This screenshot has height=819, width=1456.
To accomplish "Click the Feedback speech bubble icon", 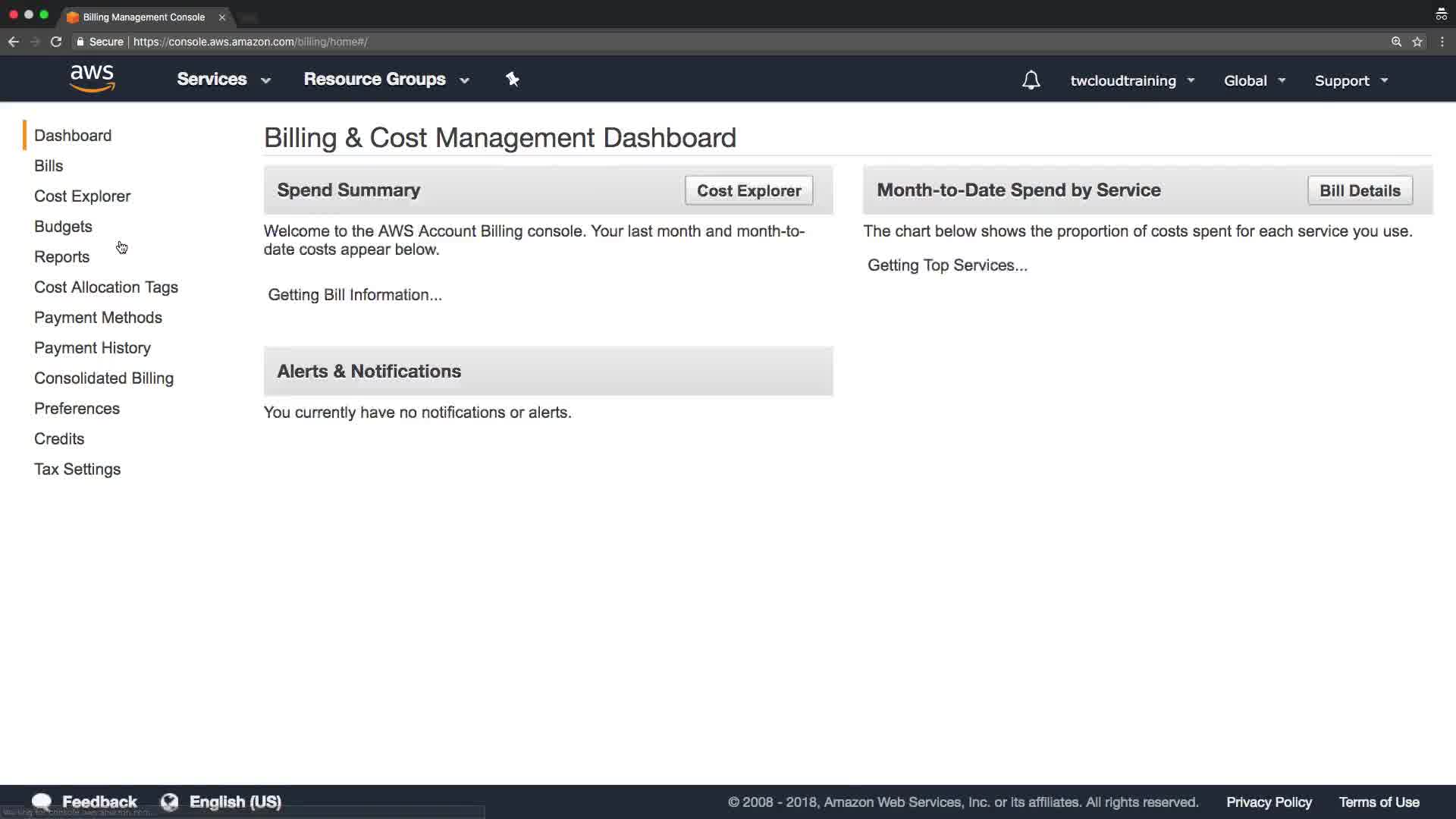I will [x=42, y=802].
